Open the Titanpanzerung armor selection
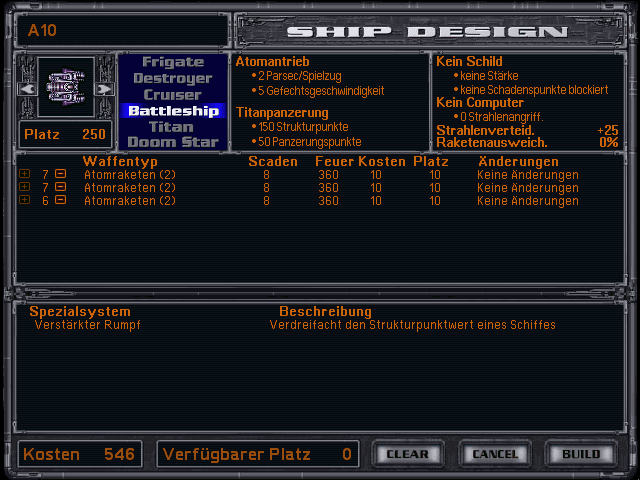This screenshot has height=480, width=640. 282,113
